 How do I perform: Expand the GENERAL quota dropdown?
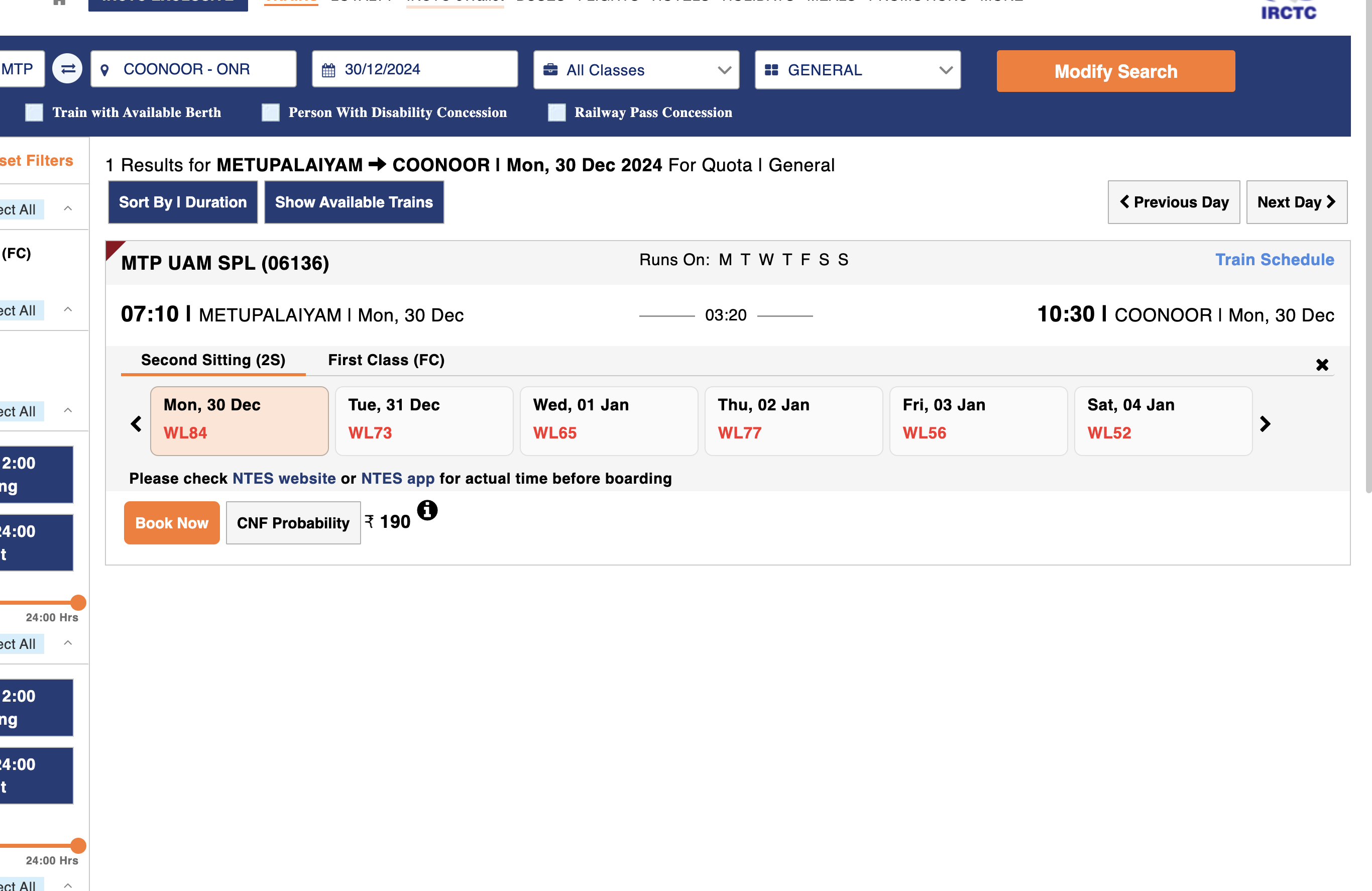pyautogui.click(x=857, y=70)
